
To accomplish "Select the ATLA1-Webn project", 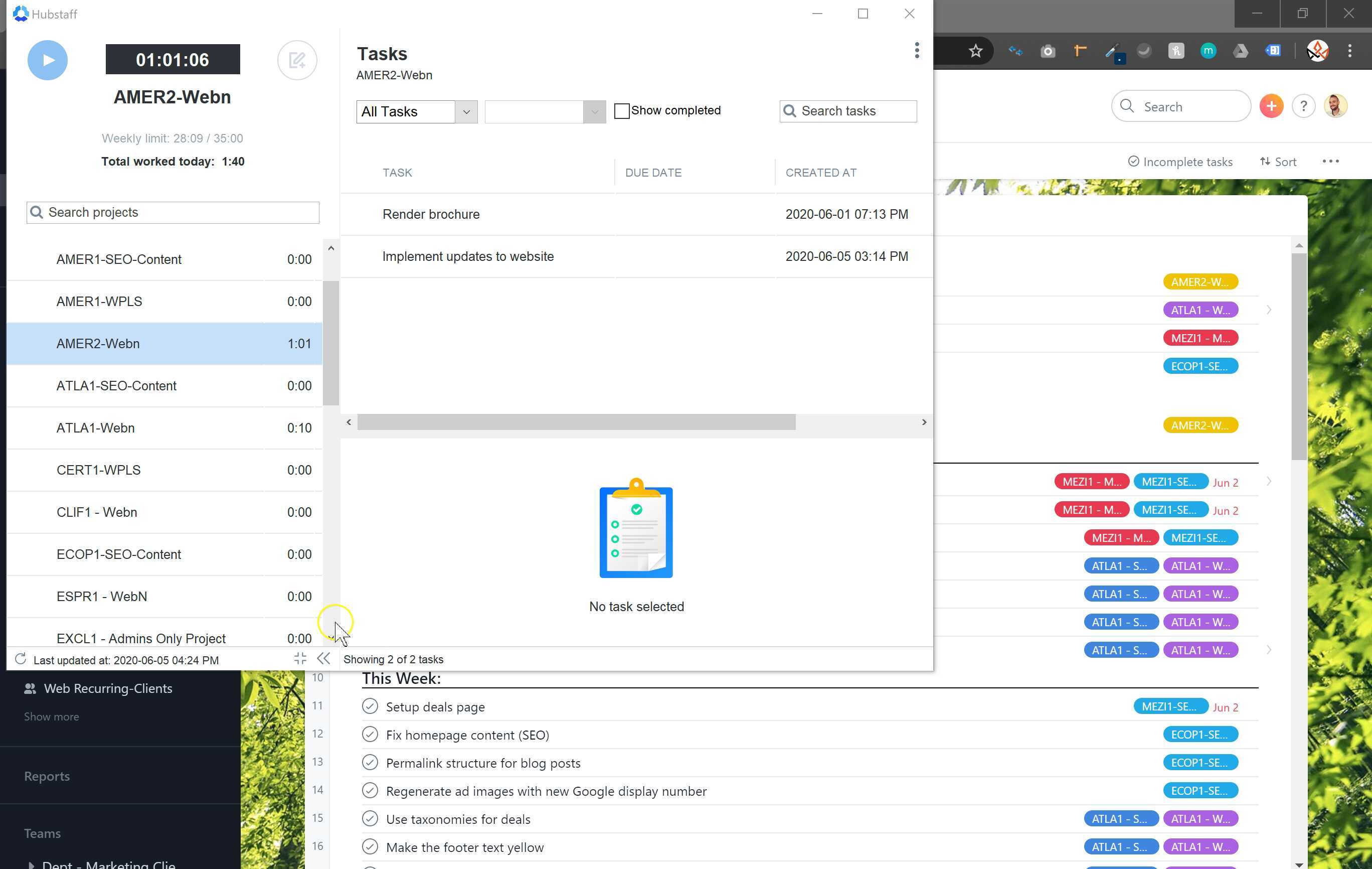I will click(96, 427).
